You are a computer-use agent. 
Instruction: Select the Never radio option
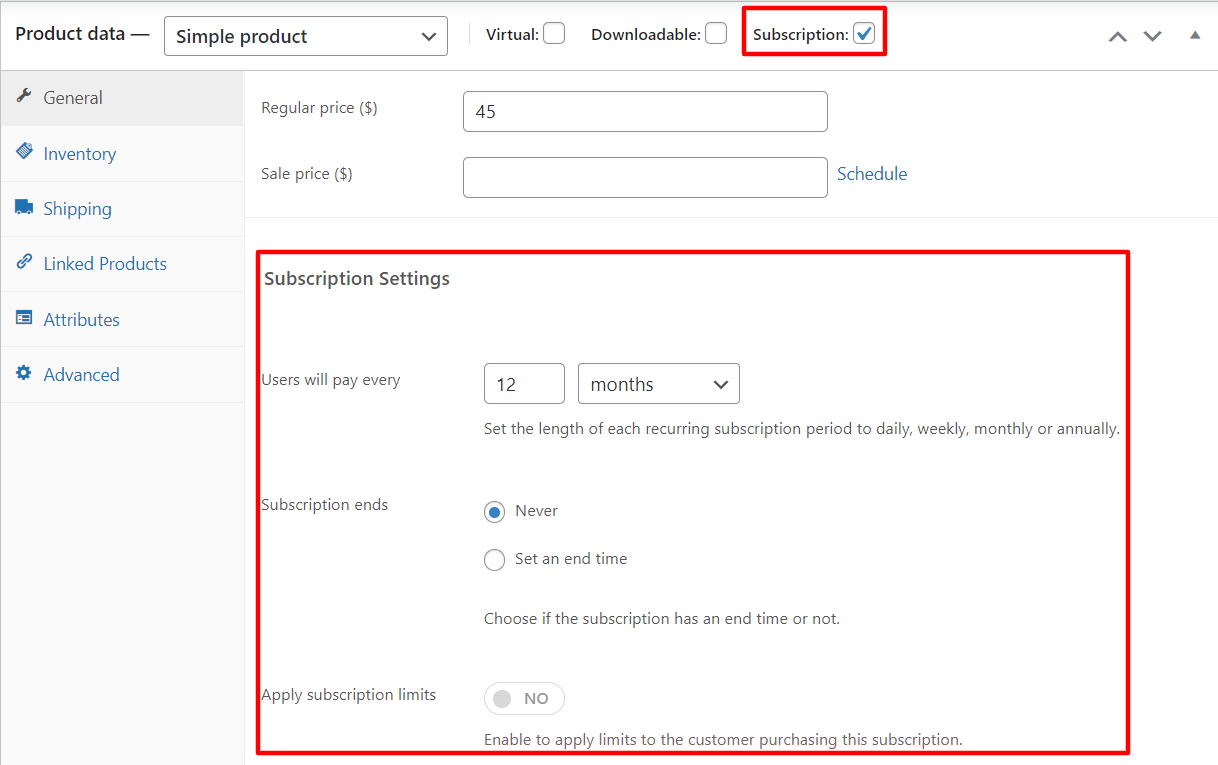[494, 512]
